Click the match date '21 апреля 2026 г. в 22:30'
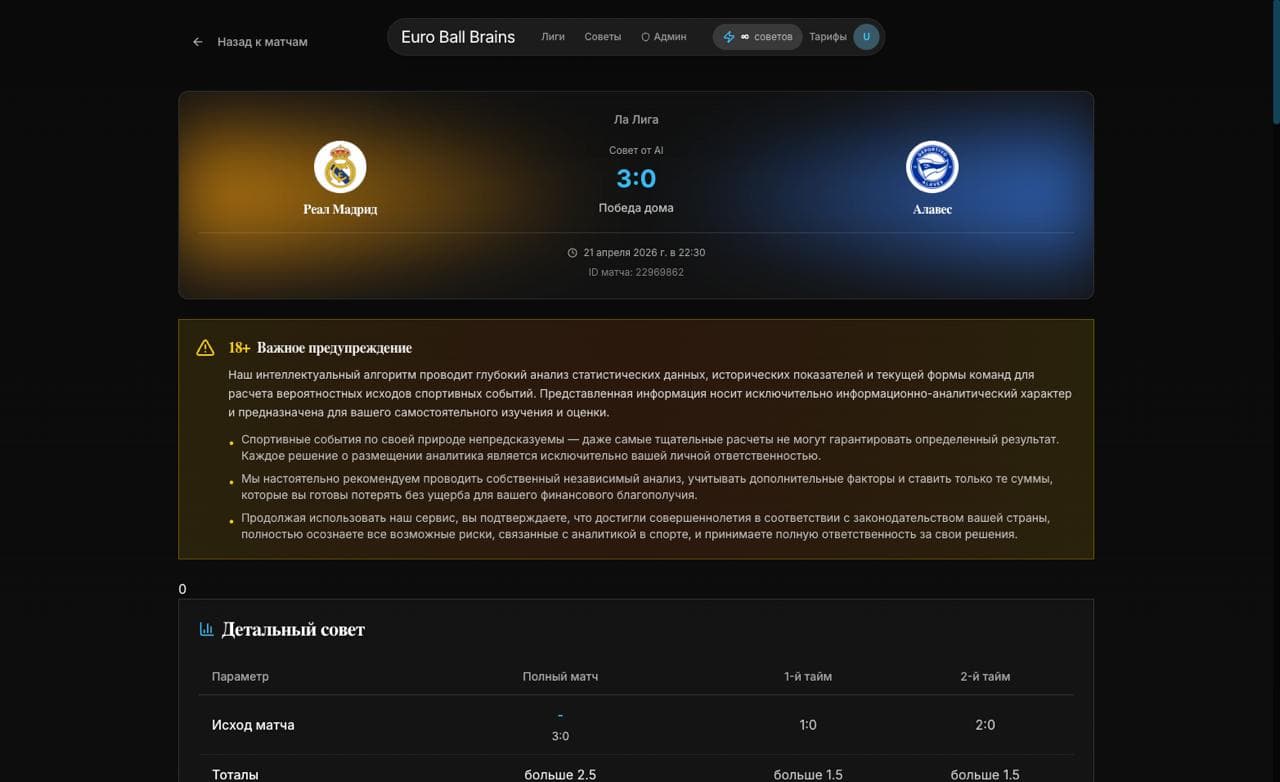Viewport: 1280px width, 782px height. click(644, 253)
